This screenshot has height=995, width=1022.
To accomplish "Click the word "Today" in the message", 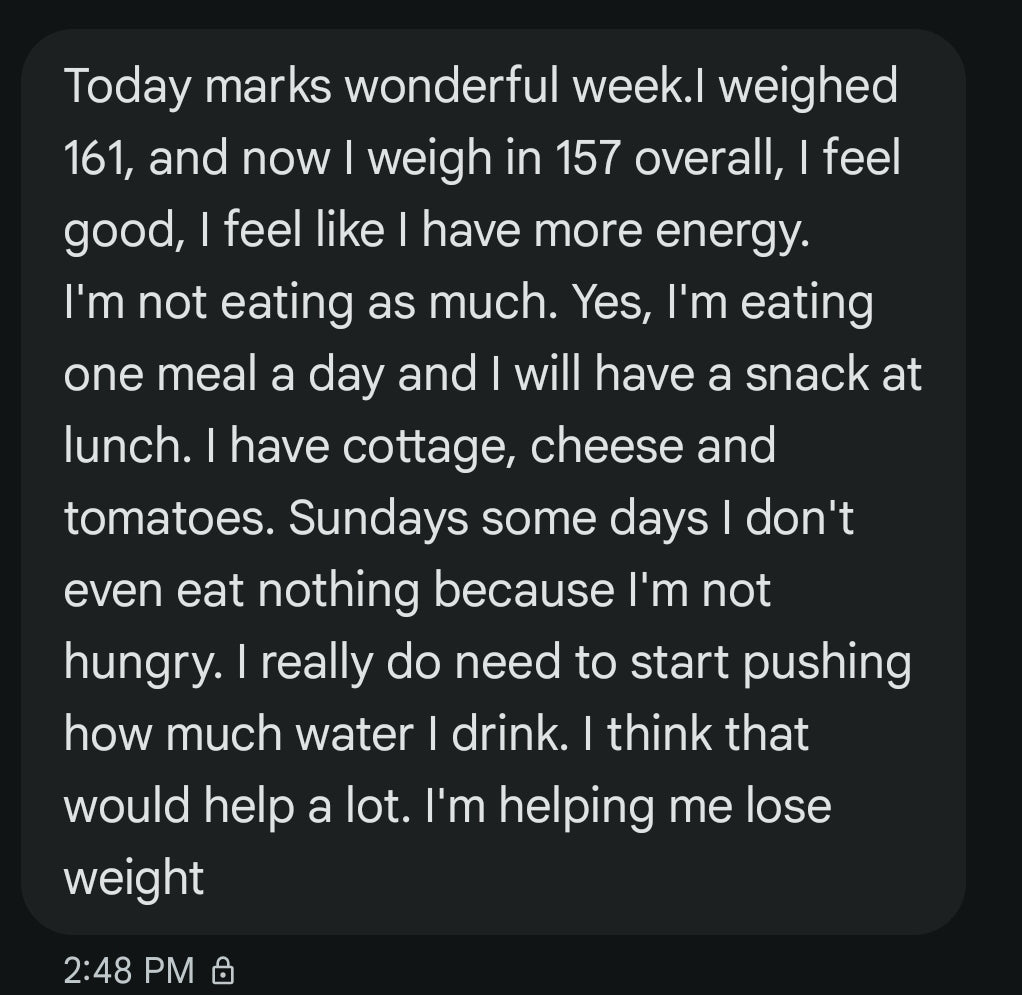I will [x=127, y=89].
